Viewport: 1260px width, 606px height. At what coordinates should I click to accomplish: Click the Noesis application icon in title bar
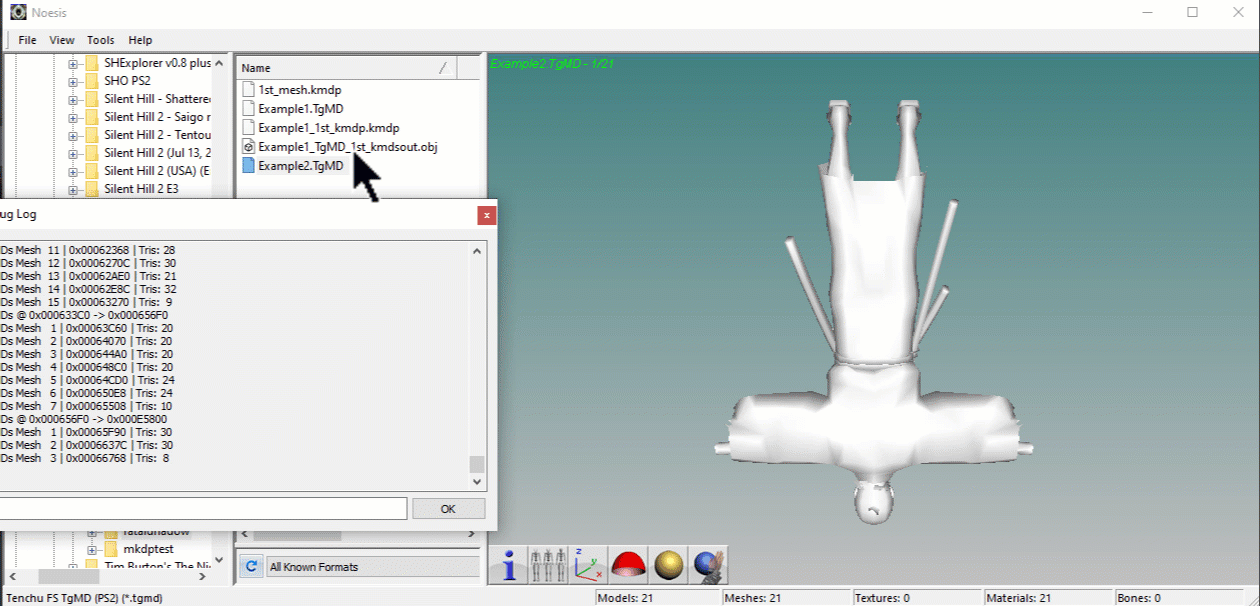(18, 12)
